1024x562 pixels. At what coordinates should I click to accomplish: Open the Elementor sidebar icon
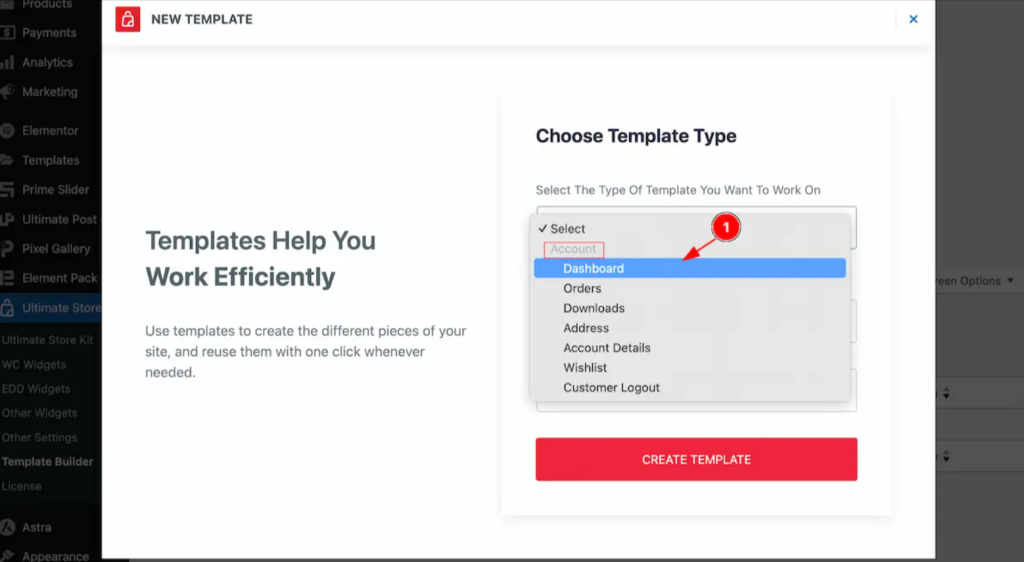(x=7, y=131)
